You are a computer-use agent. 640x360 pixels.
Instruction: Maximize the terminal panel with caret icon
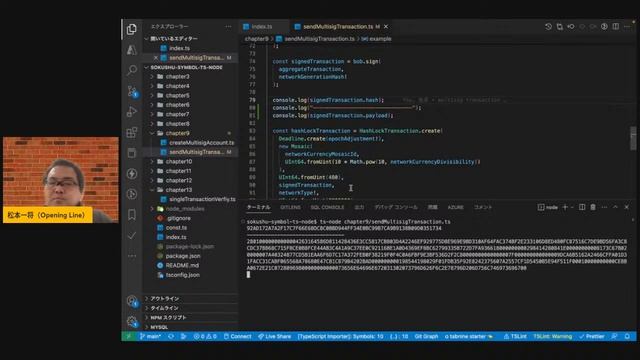click(x=616, y=207)
